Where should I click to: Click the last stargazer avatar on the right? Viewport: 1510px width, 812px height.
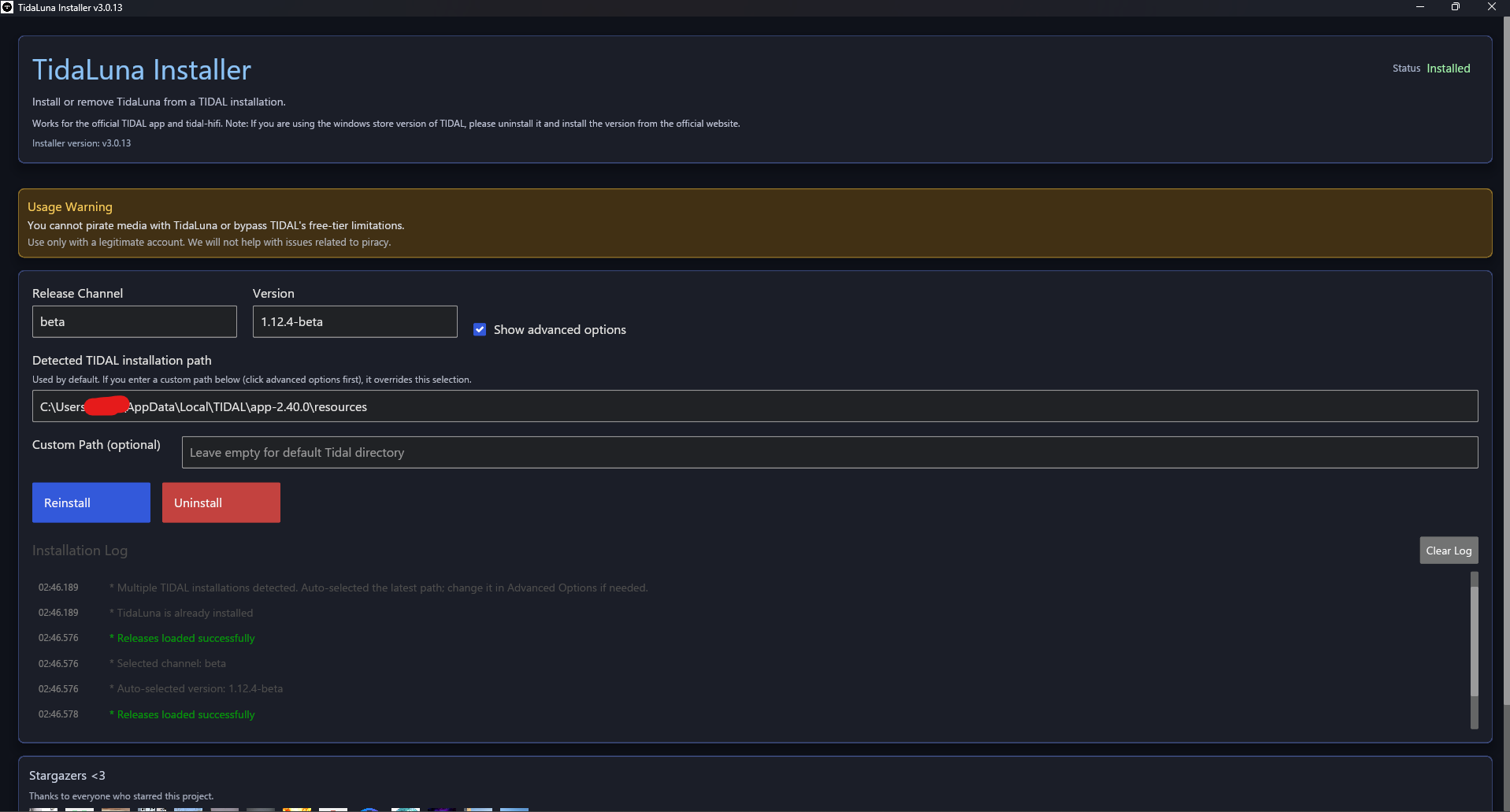[x=514, y=809]
